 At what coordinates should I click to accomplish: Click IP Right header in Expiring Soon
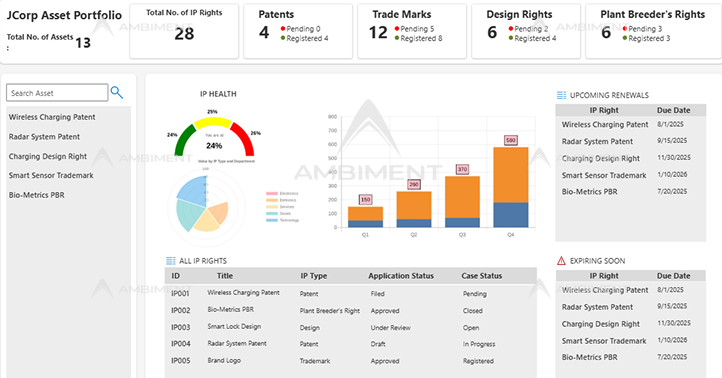point(604,276)
